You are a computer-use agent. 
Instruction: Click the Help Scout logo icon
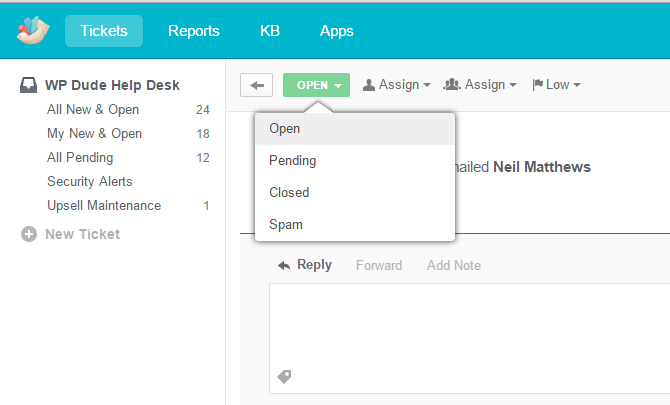(33, 30)
